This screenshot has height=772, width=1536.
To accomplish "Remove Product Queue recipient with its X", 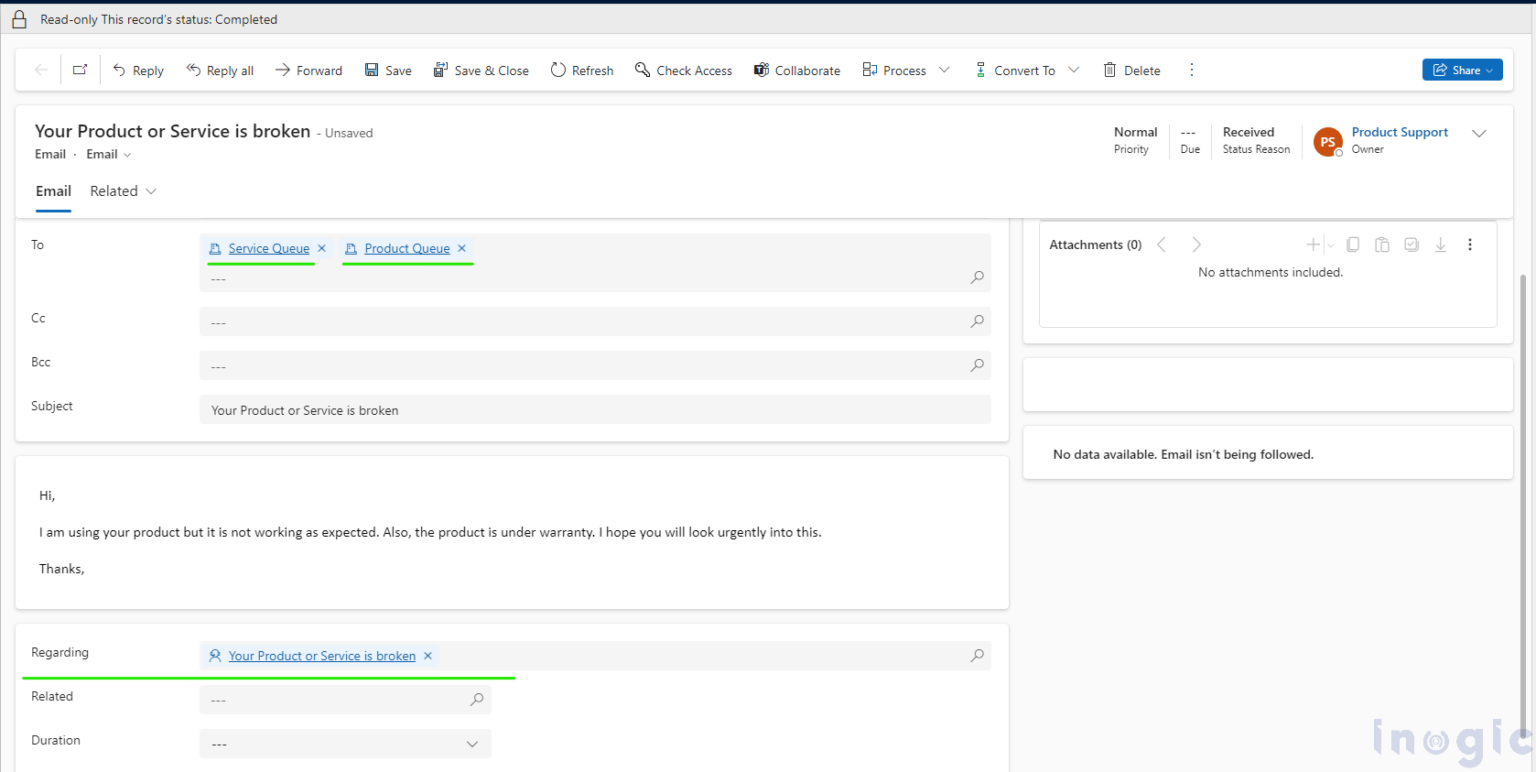I will (x=461, y=248).
